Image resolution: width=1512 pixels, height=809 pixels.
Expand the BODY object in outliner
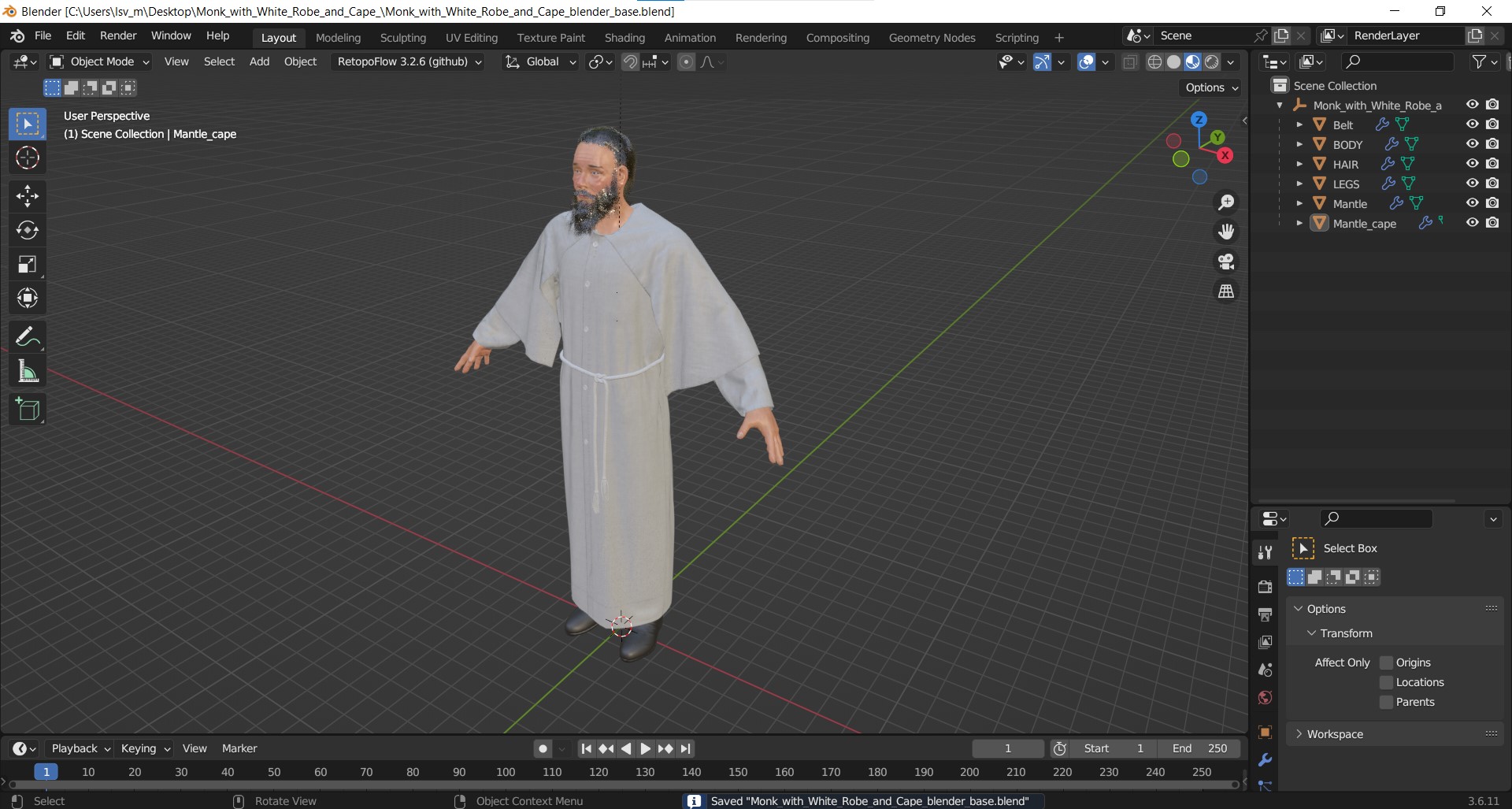pyautogui.click(x=1299, y=144)
